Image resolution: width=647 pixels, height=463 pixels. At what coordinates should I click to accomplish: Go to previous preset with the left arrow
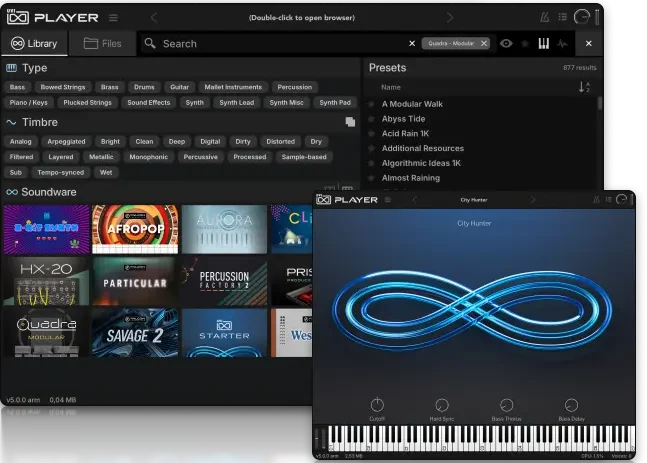[x=154, y=18]
